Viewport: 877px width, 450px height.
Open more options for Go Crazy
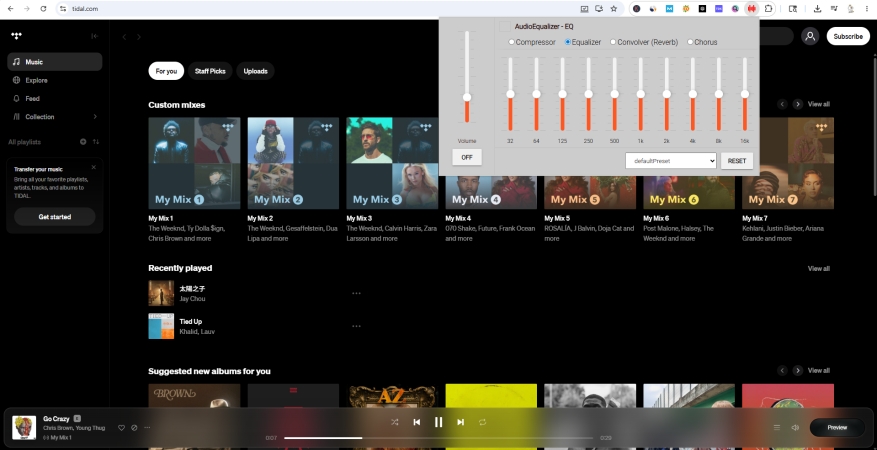pyautogui.click(x=147, y=428)
